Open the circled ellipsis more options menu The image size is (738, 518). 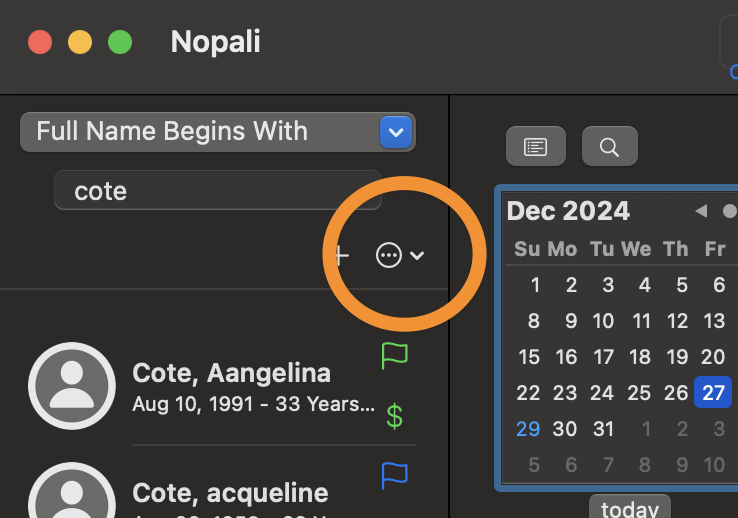[388, 255]
